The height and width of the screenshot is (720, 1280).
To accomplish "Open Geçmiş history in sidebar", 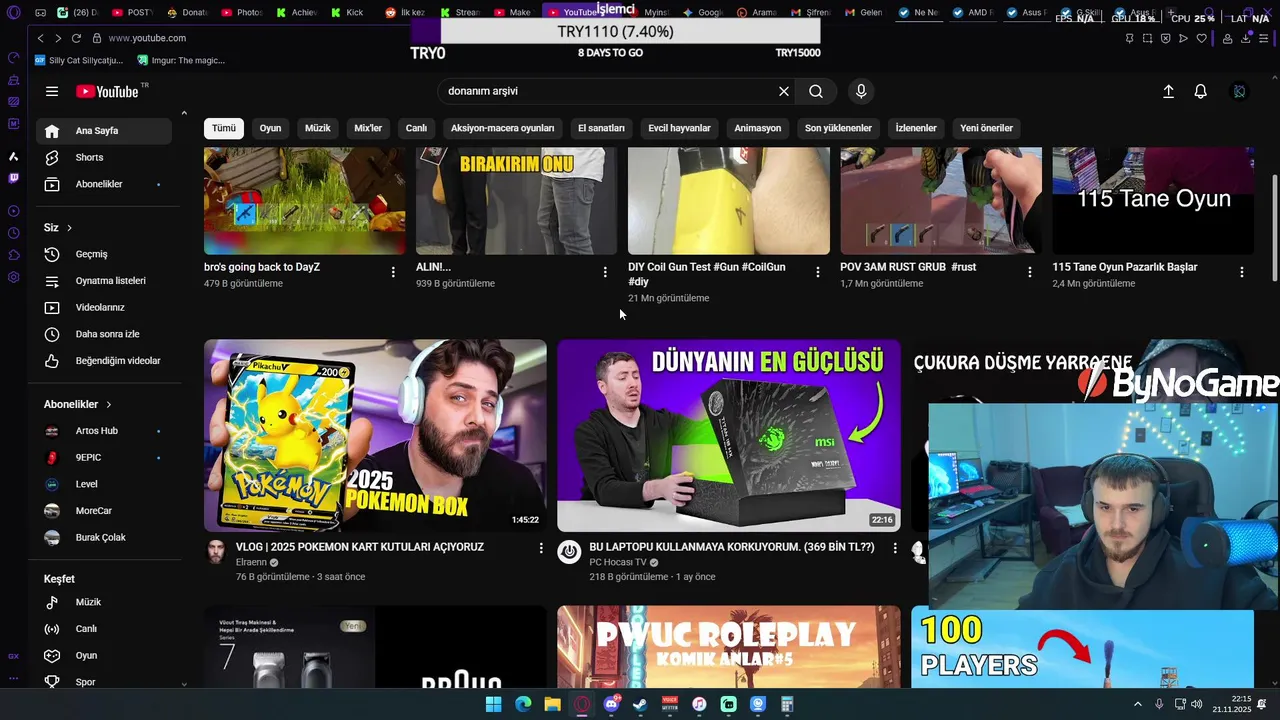I will (x=104, y=254).
